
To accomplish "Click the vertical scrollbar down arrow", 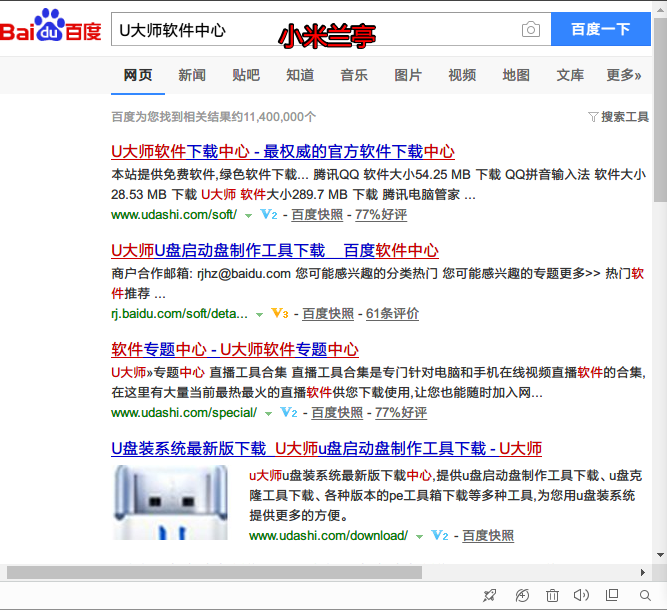I will [660, 555].
